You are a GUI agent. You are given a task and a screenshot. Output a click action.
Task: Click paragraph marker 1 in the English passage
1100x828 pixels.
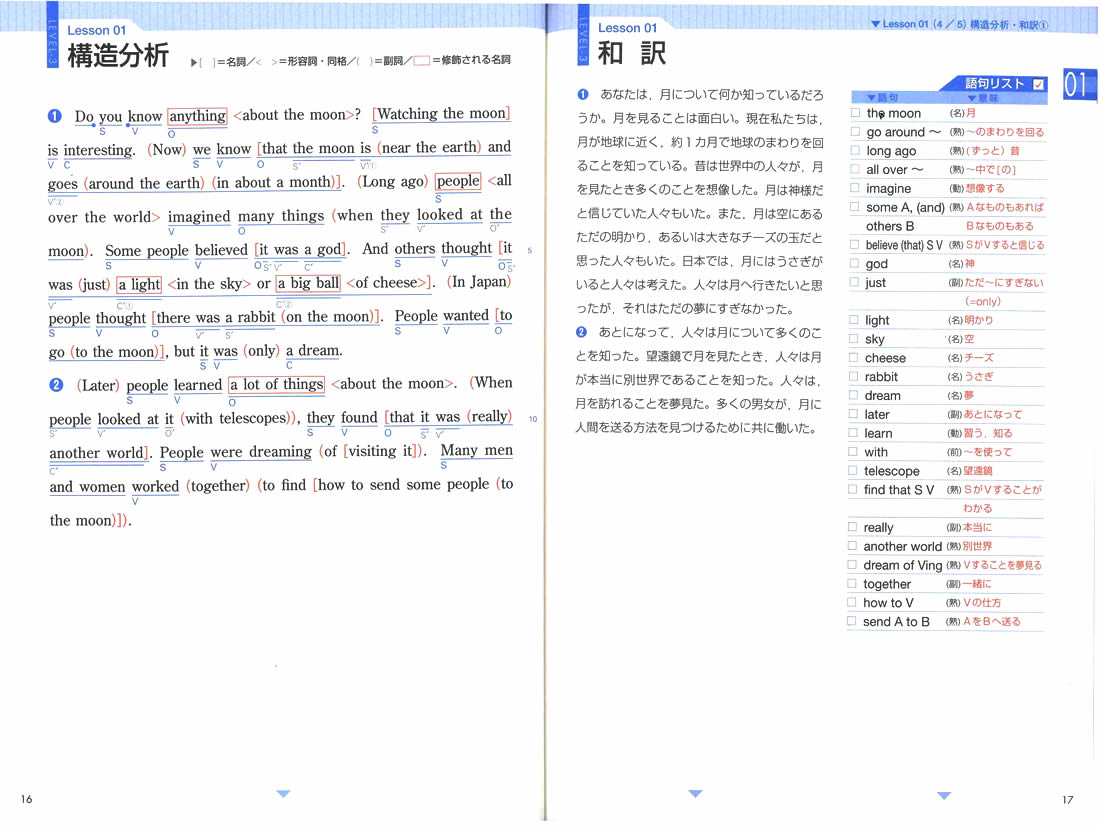[x=55, y=116]
